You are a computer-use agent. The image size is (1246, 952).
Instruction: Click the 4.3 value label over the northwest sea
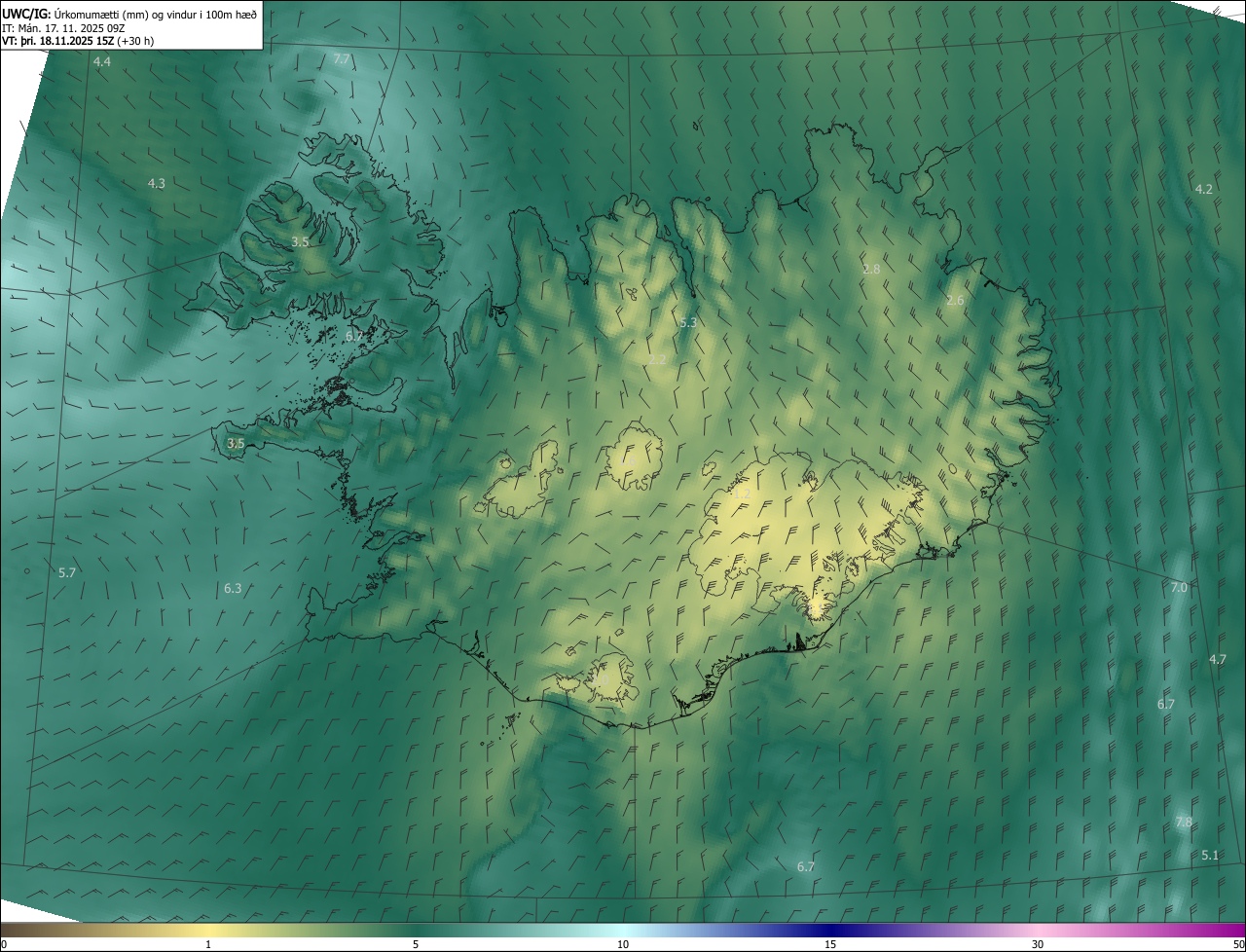pyautogui.click(x=156, y=183)
